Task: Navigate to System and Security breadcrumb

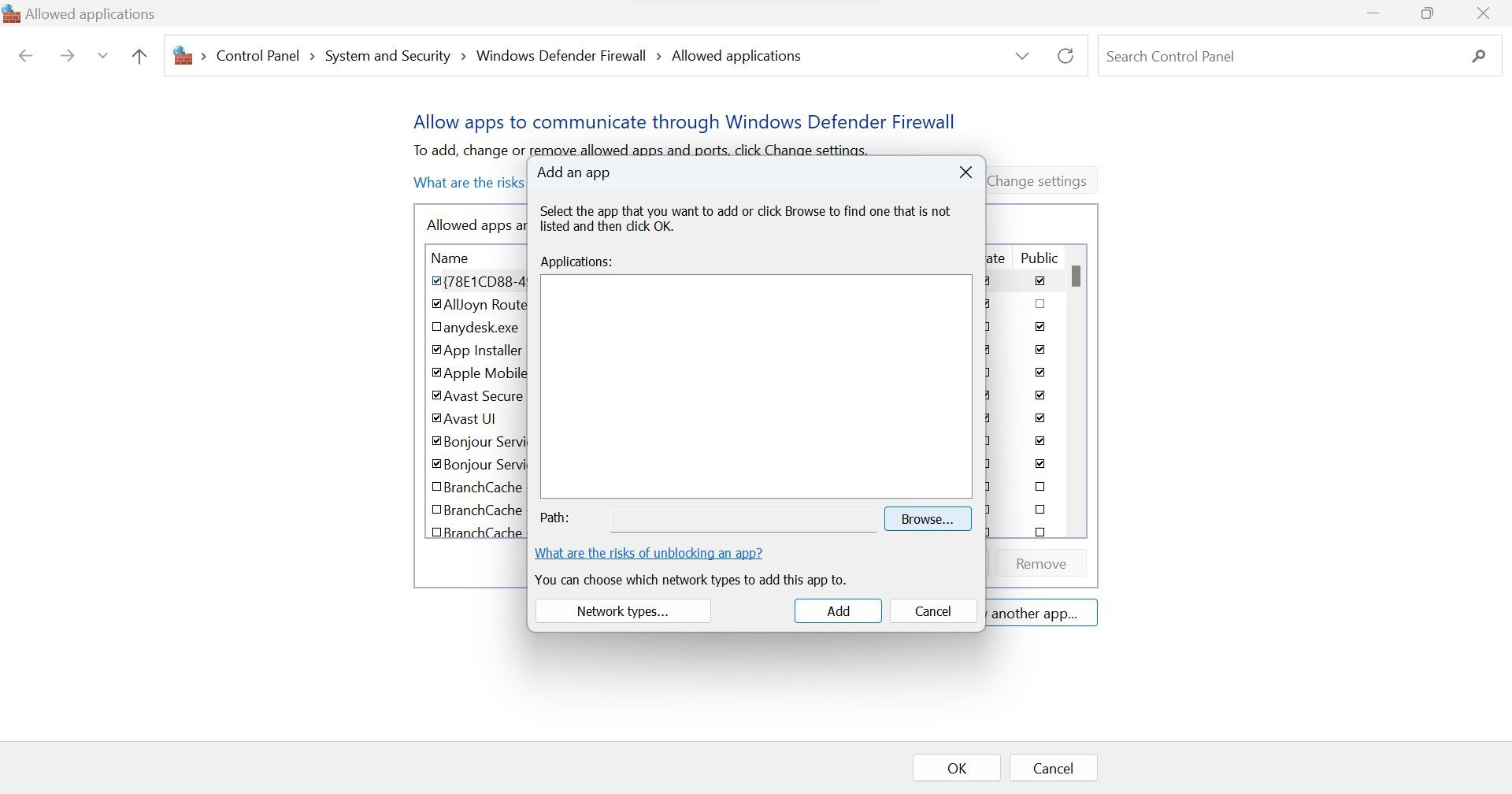Action: pyautogui.click(x=387, y=56)
